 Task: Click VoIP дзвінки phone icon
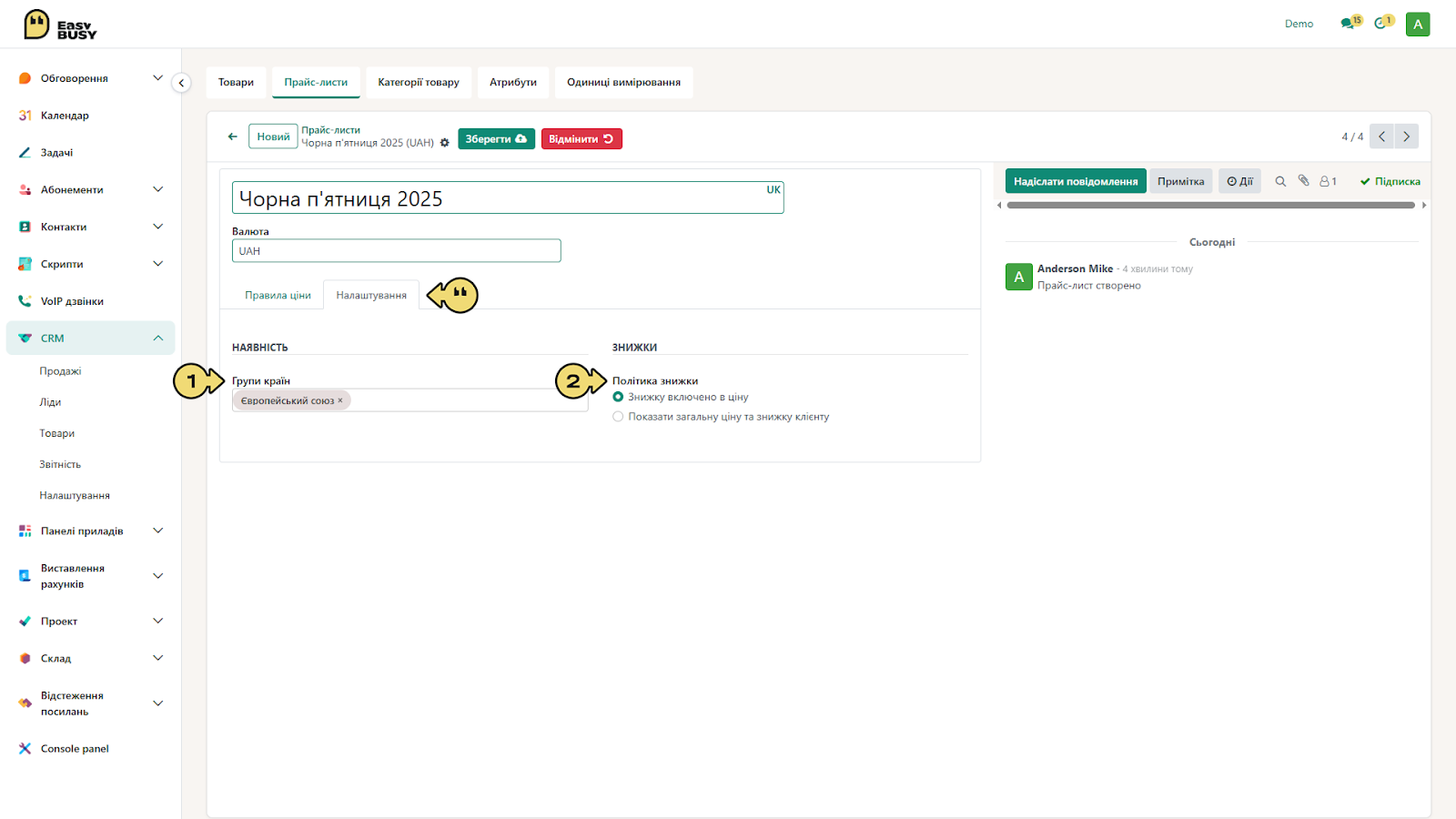(25, 301)
